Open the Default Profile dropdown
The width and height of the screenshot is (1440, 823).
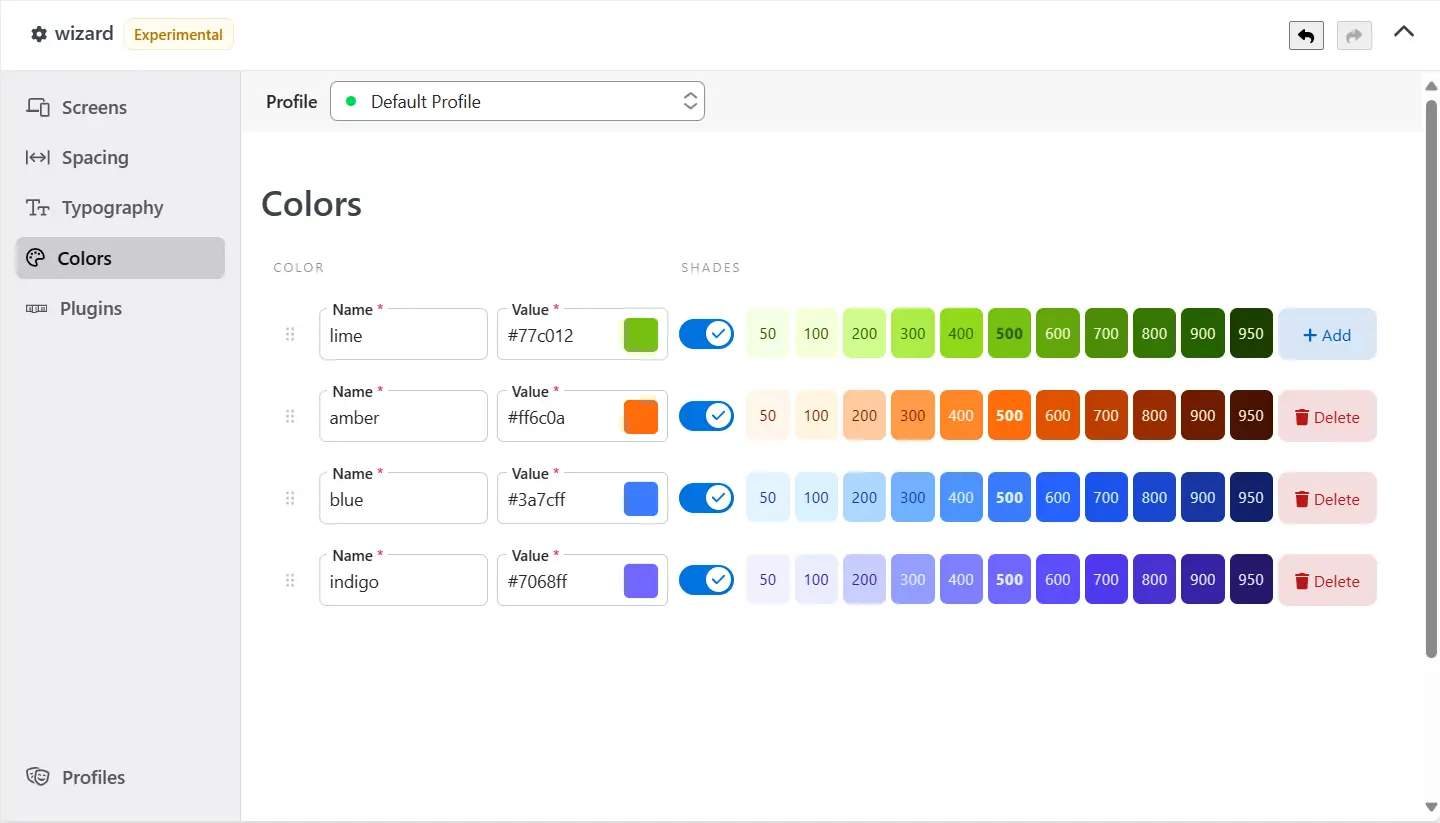tap(518, 101)
